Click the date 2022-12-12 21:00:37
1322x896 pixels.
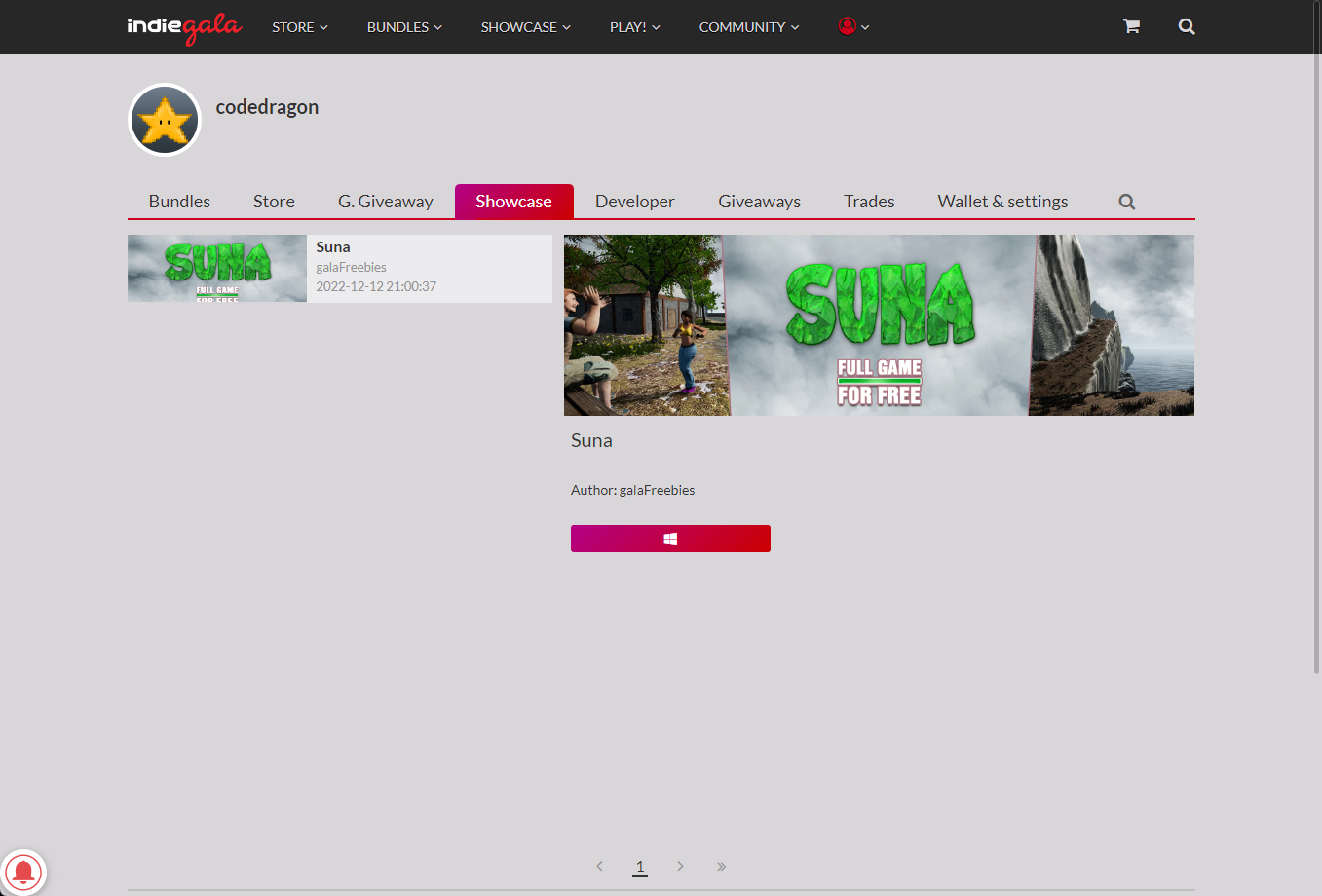click(376, 286)
